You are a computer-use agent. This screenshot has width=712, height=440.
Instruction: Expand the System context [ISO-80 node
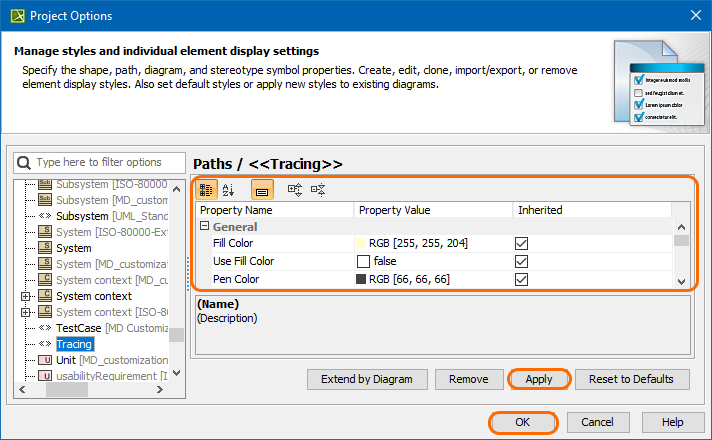[x=26, y=312]
